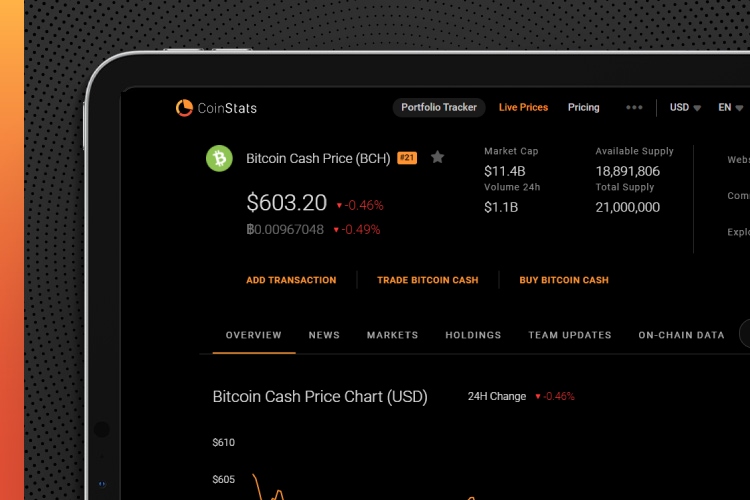This screenshot has width=750, height=500.
Task: Expand the USD currency dropdown
Action: (685, 108)
